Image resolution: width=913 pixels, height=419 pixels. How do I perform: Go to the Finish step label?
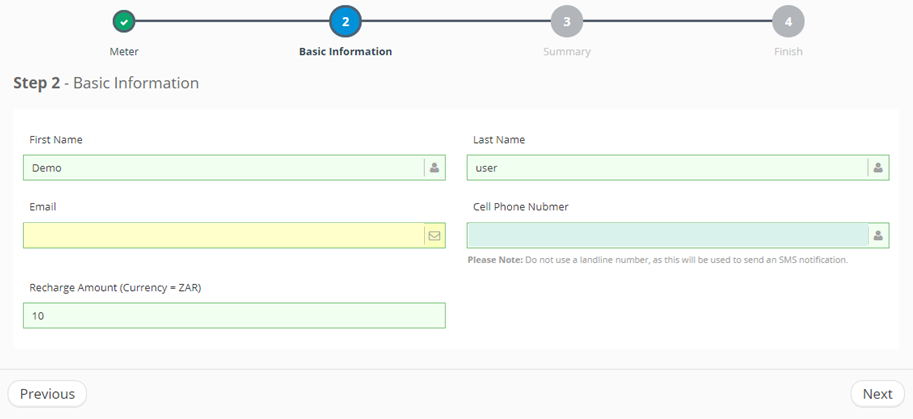point(788,51)
